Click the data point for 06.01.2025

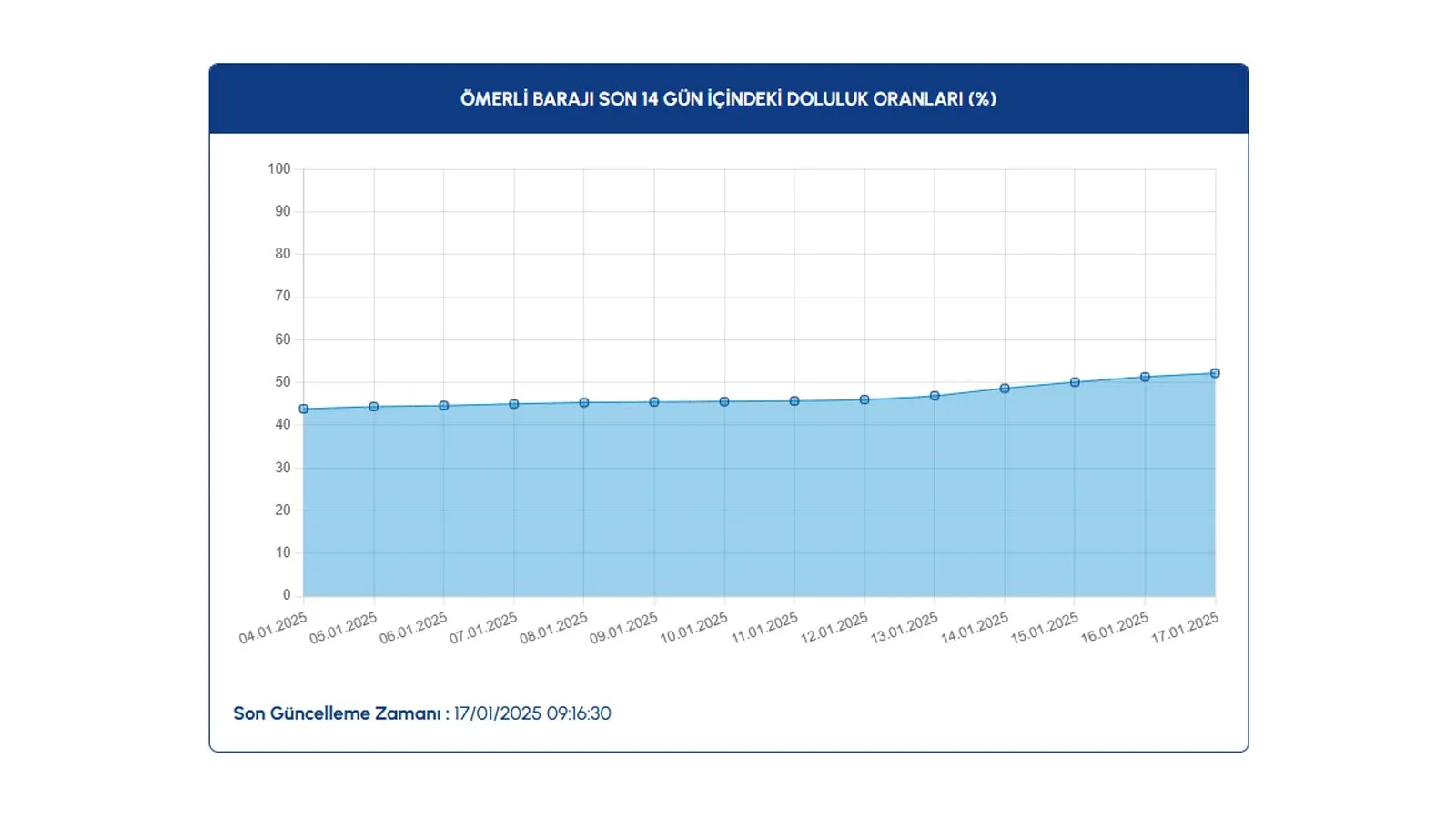click(444, 406)
